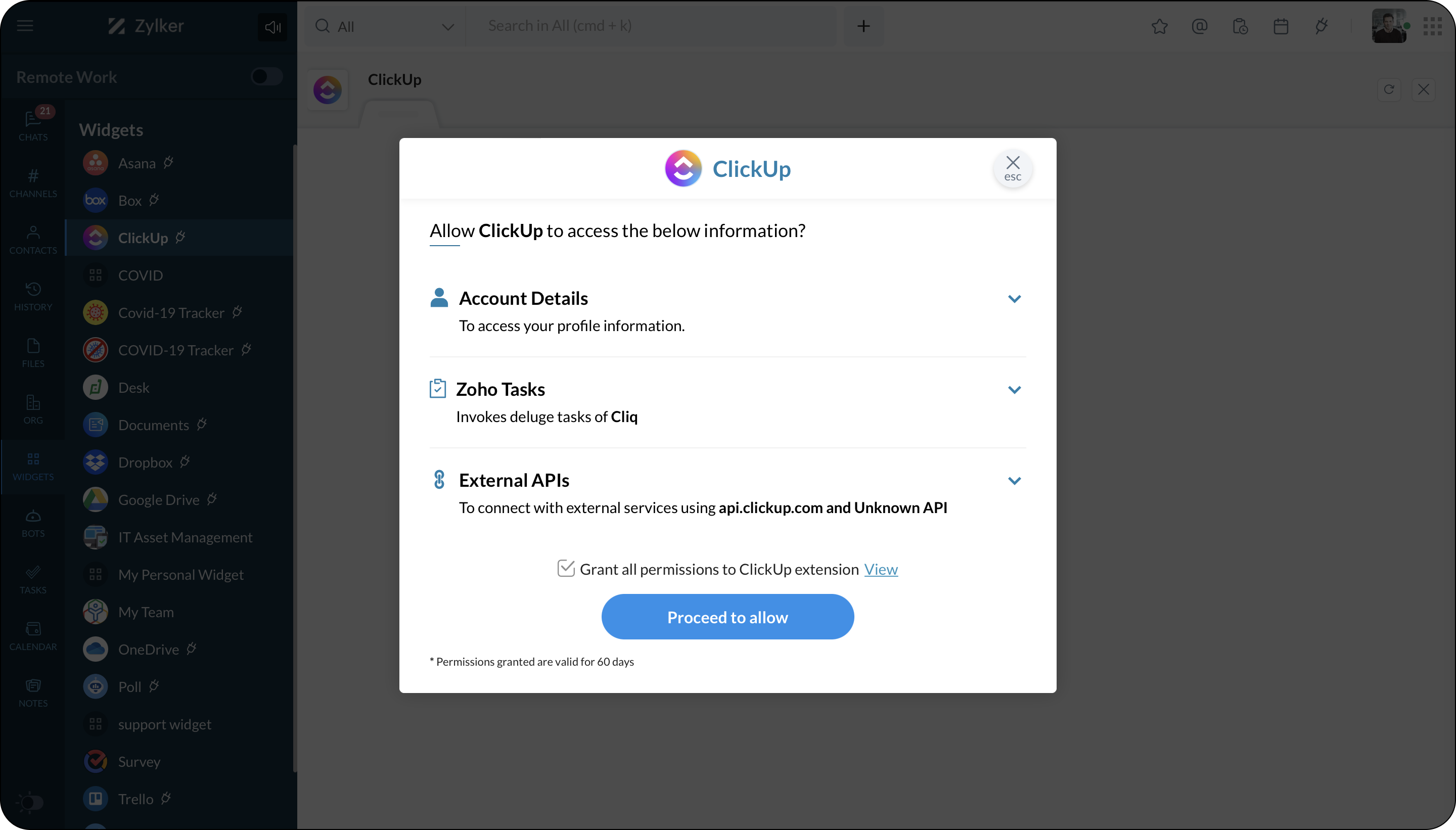
Task: Expand the External APIs section
Action: tap(1014, 481)
